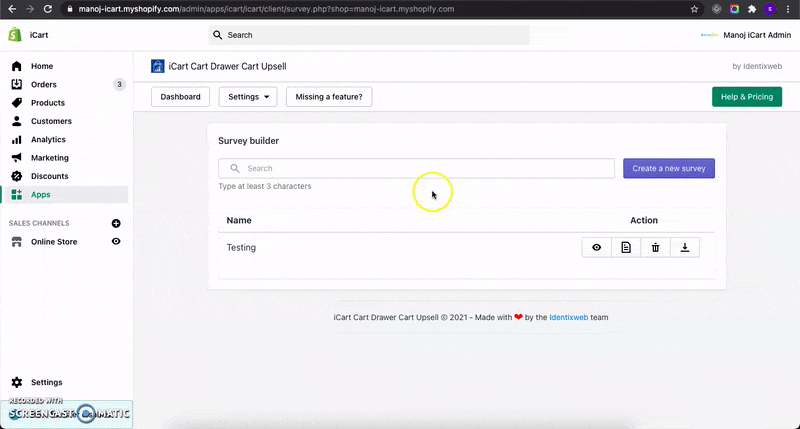This screenshot has height=429, width=800.
Task: Click the browser address bar URL
Action: click(x=266, y=9)
